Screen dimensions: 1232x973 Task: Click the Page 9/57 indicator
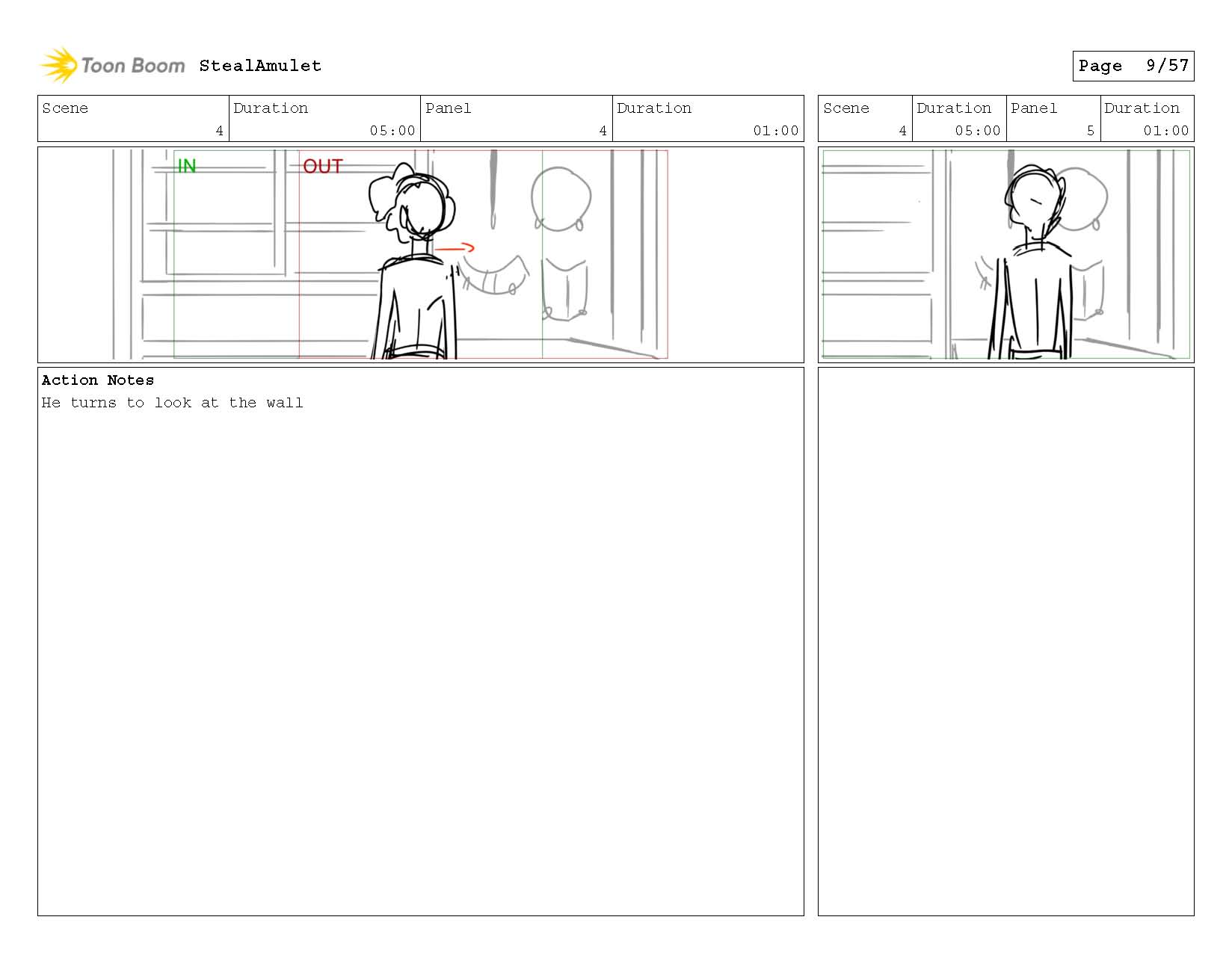(1133, 66)
